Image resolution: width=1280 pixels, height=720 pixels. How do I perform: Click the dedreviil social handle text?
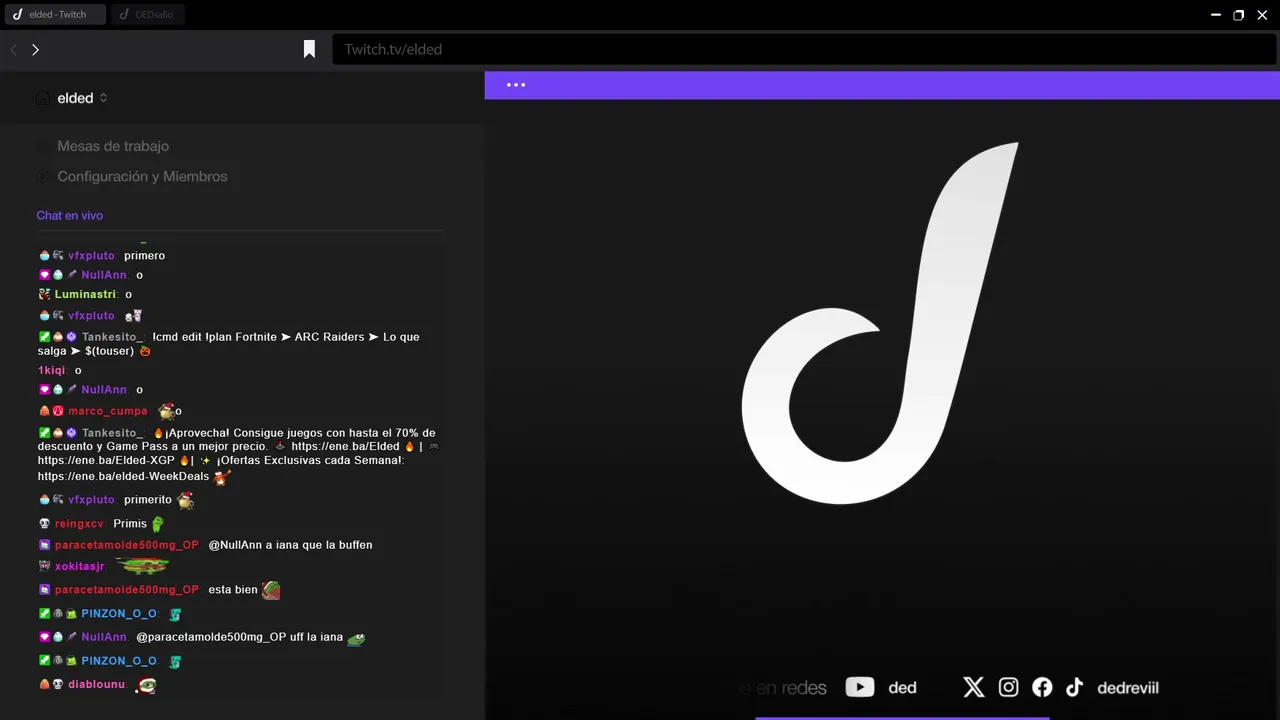point(1128,688)
